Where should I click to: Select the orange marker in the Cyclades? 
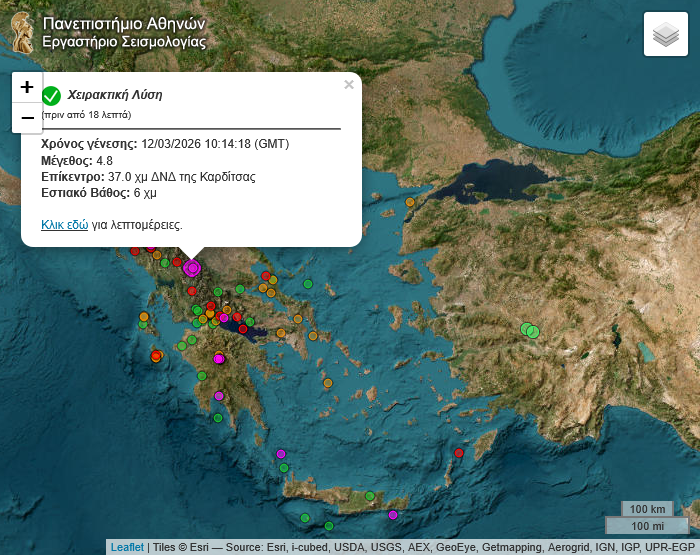(x=327, y=382)
